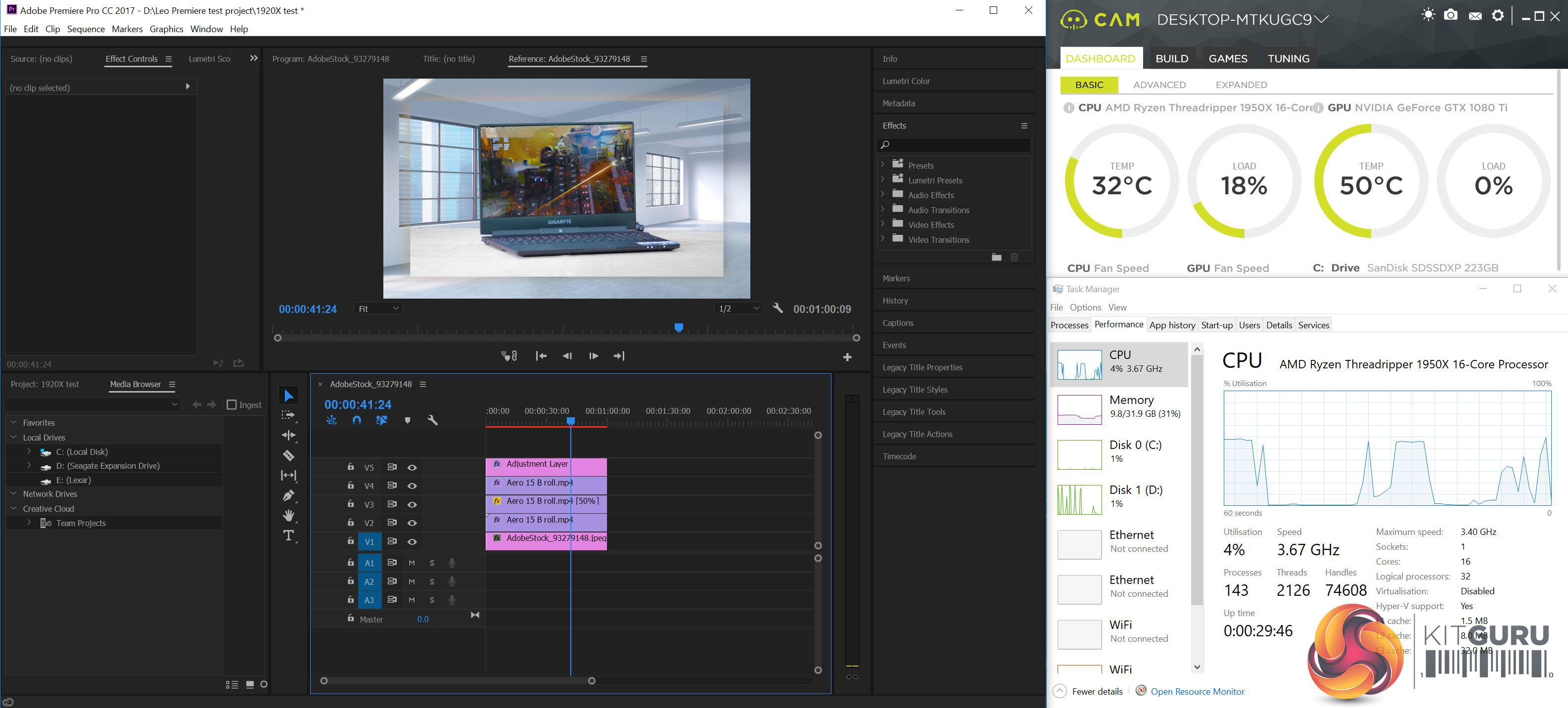Switch to the App history tab
Image resolution: width=1568 pixels, height=708 pixels.
1172,325
